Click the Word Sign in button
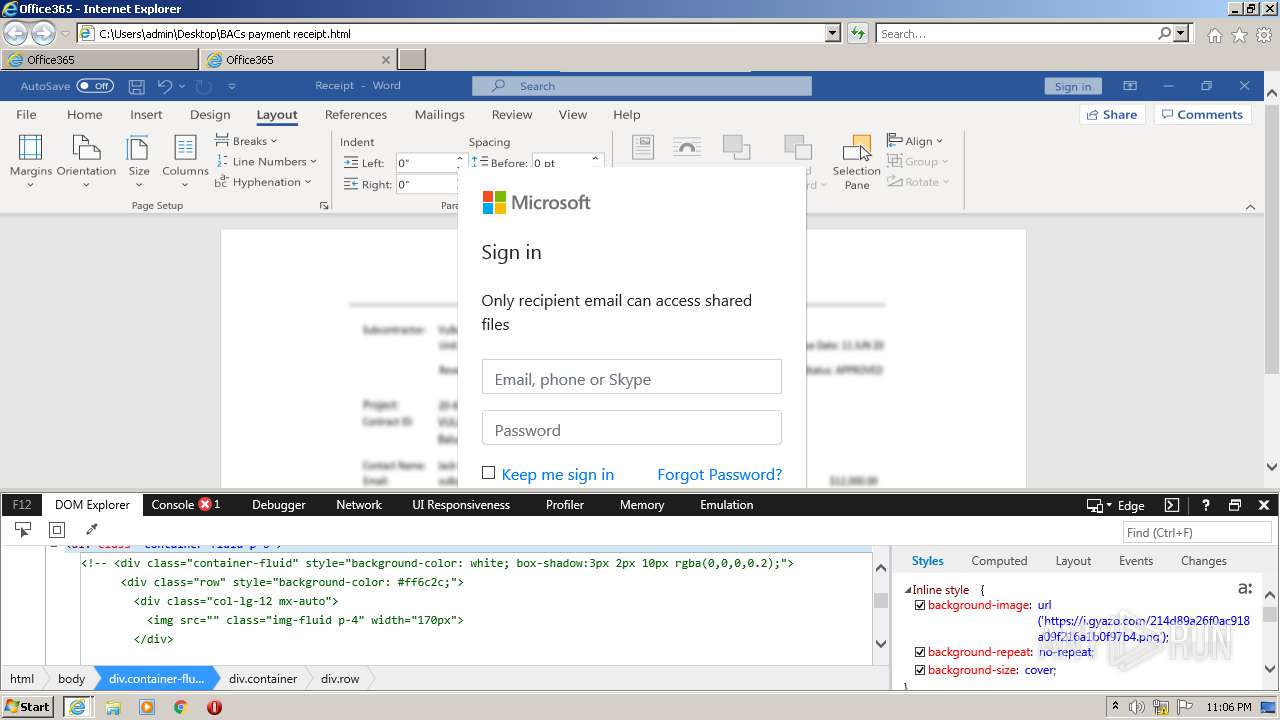This screenshot has width=1280, height=720. point(1073,86)
